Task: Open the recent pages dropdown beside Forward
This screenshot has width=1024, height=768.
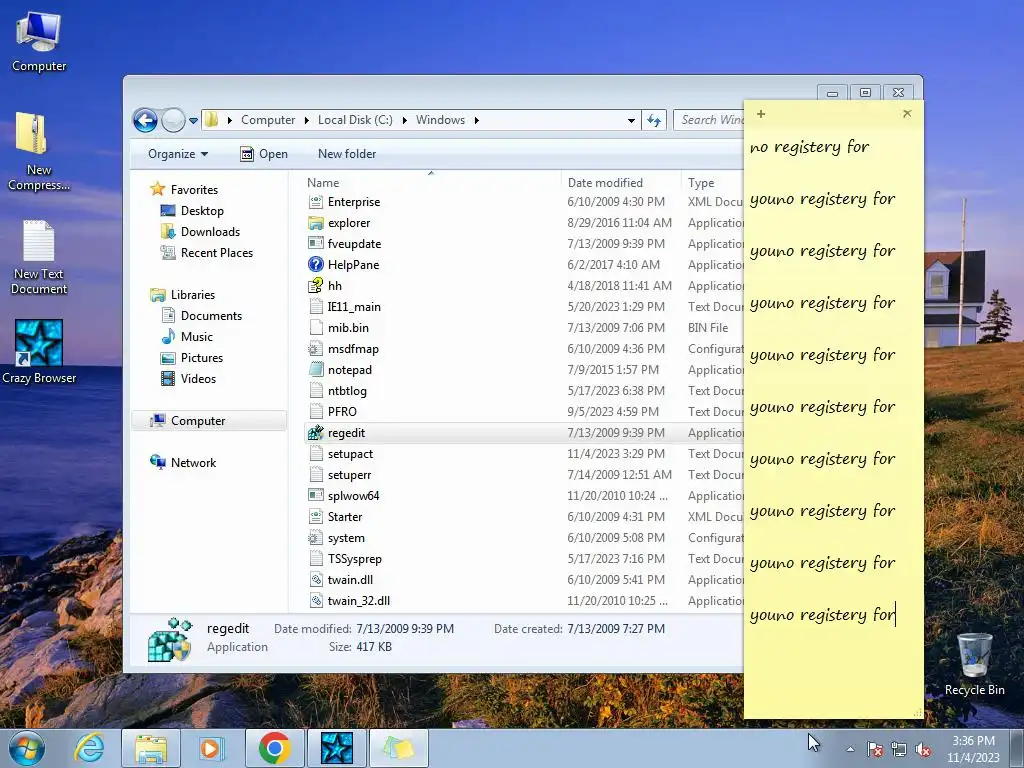Action: click(x=193, y=121)
